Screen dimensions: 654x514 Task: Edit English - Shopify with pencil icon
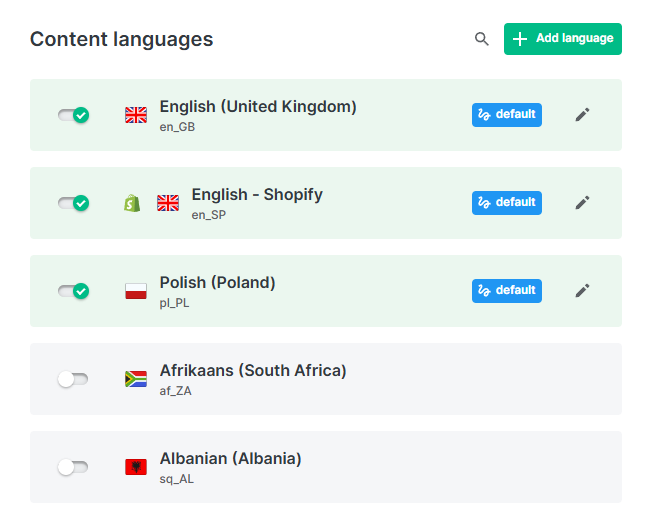click(x=582, y=203)
